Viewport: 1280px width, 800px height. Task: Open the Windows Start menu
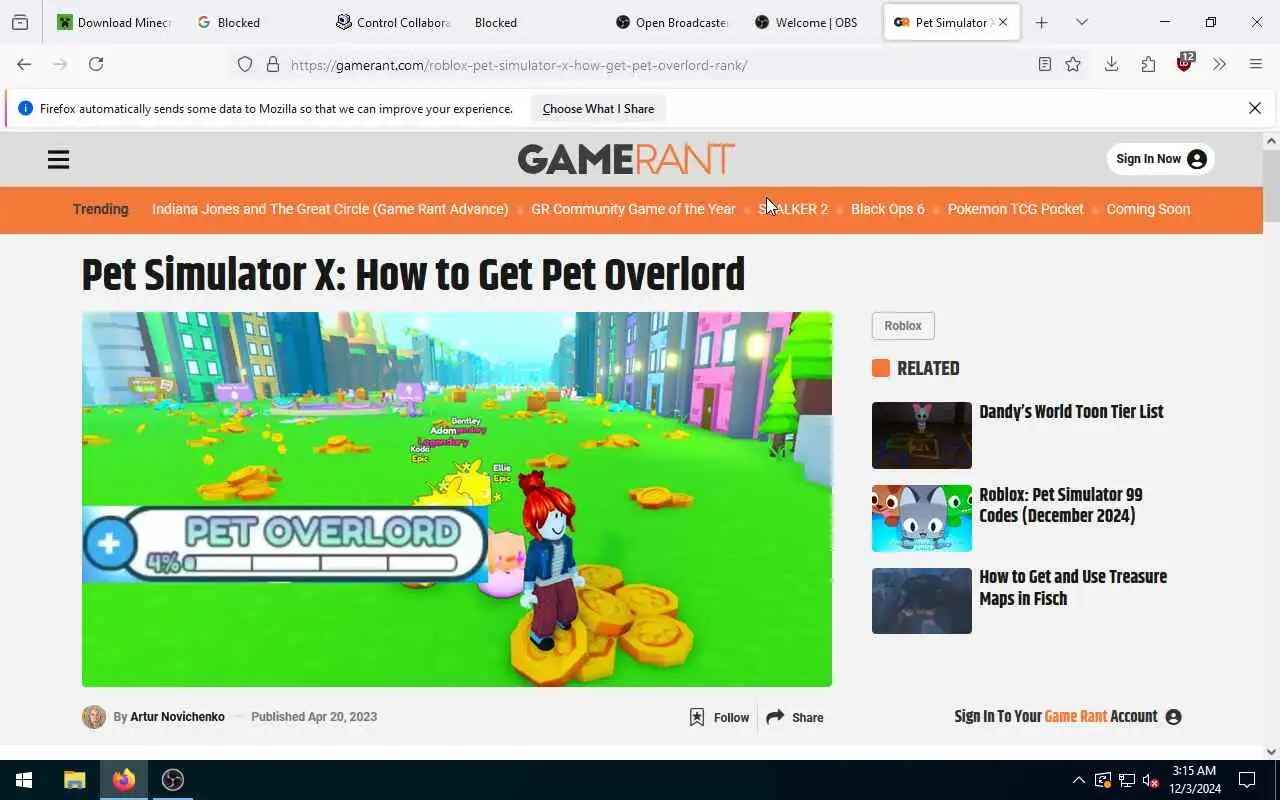click(24, 780)
